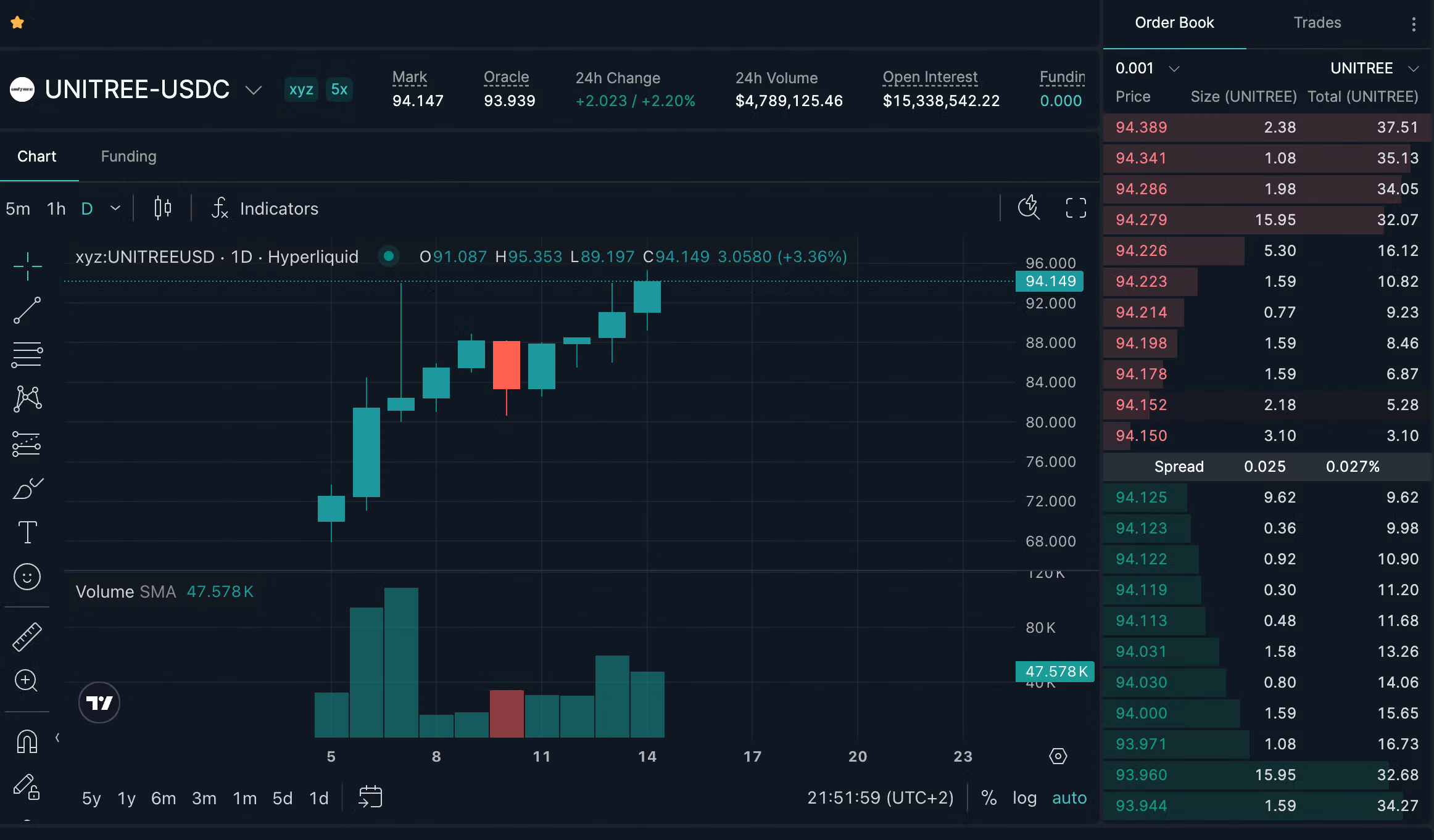The height and width of the screenshot is (840, 1434).
Task: Select bid price 94.000
Action: [1142, 713]
